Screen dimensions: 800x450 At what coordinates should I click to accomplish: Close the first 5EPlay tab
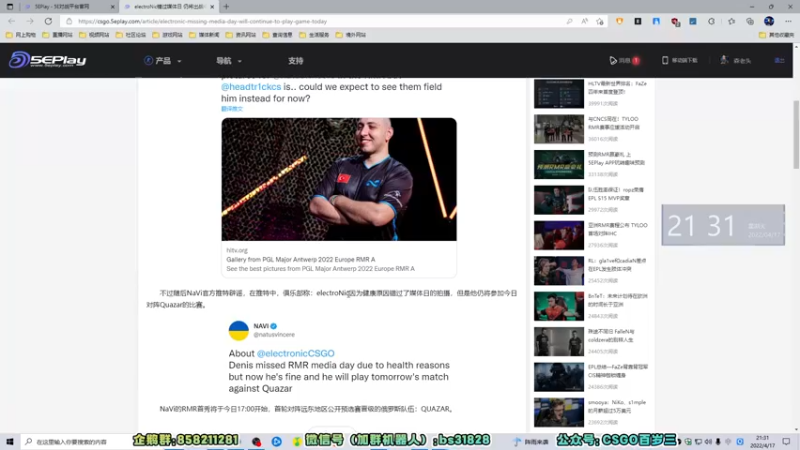pos(113,7)
